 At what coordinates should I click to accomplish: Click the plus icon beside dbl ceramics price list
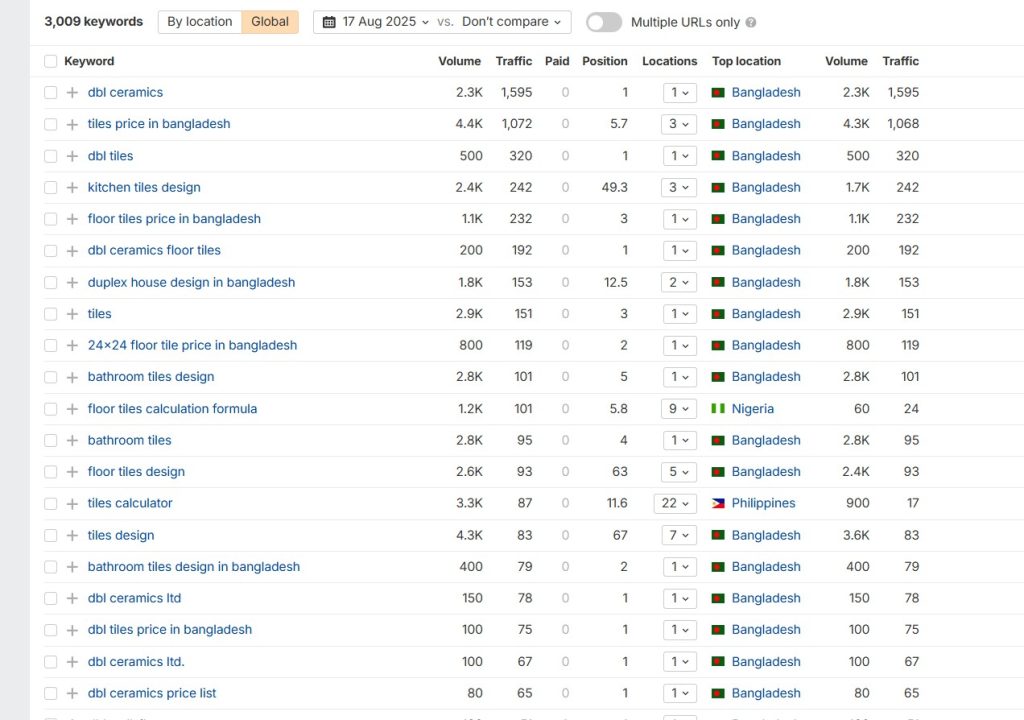click(x=70, y=693)
